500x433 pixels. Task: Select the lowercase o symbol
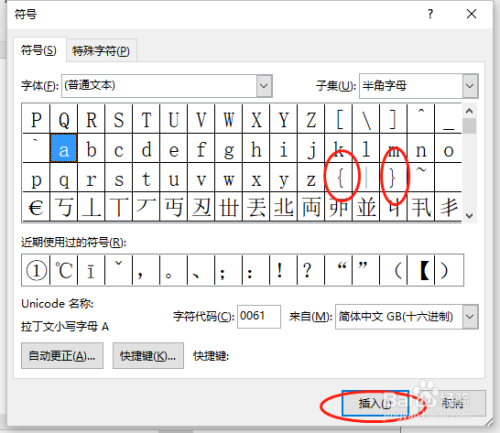point(448,148)
